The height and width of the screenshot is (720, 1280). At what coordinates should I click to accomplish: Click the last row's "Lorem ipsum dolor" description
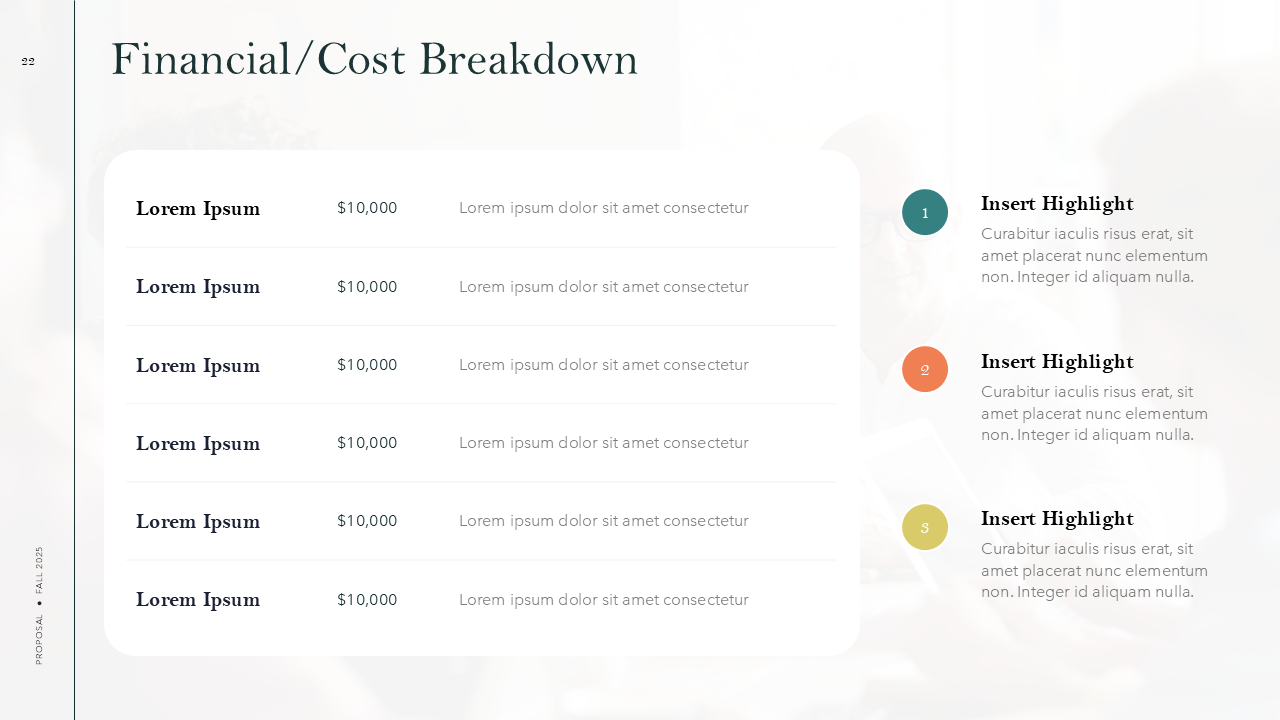[x=603, y=600]
